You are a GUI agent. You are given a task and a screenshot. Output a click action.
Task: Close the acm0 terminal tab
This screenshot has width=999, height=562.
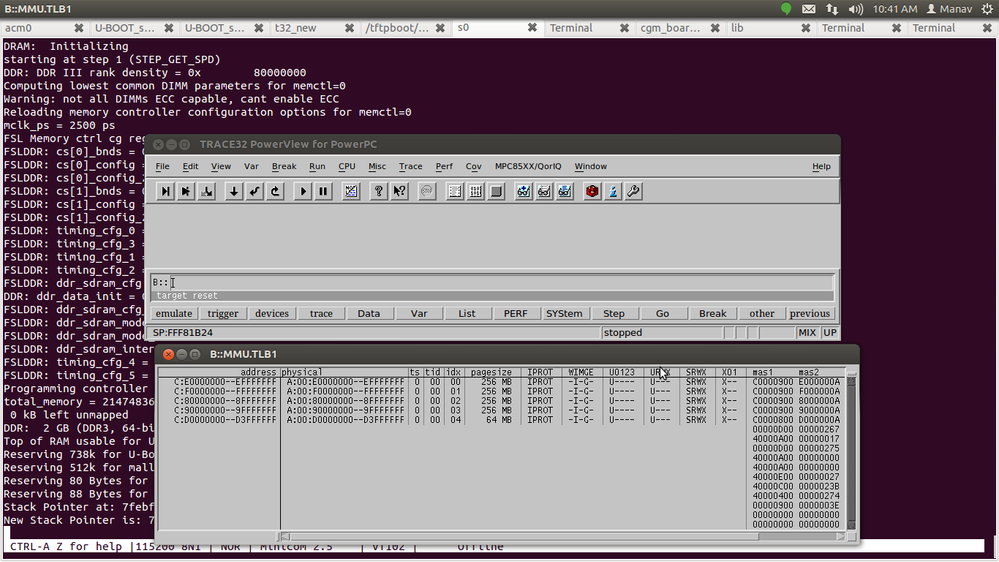coord(78,28)
